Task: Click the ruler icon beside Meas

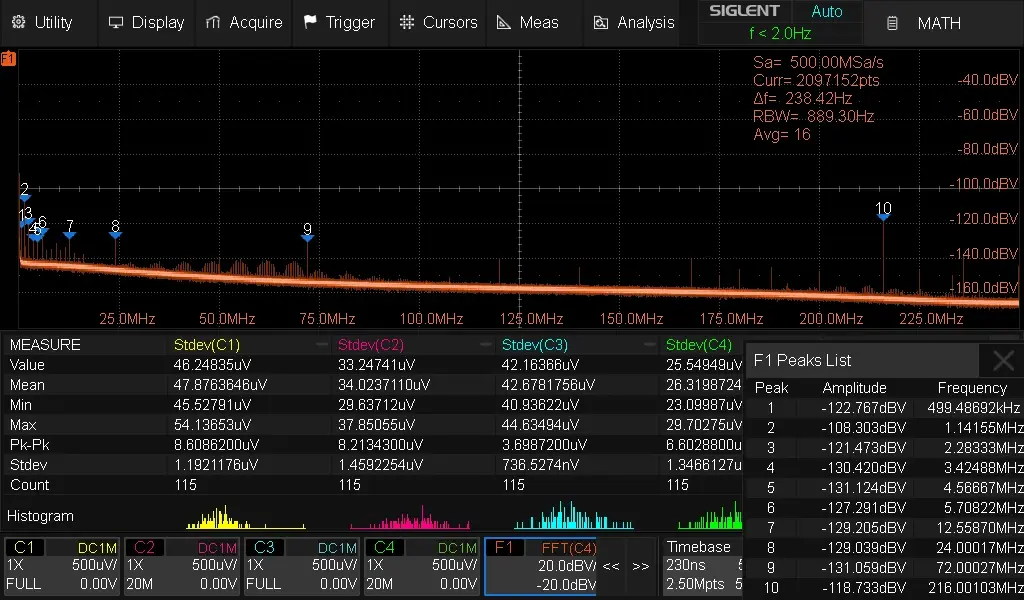Action: 503,22
